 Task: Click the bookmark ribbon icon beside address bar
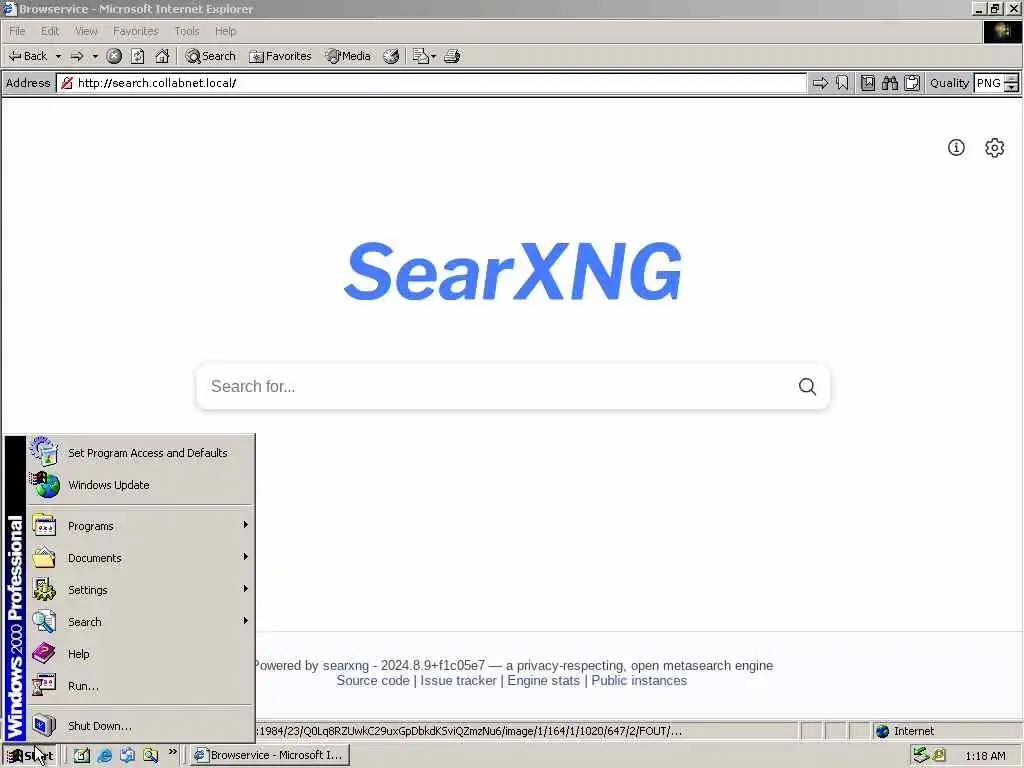[842, 83]
